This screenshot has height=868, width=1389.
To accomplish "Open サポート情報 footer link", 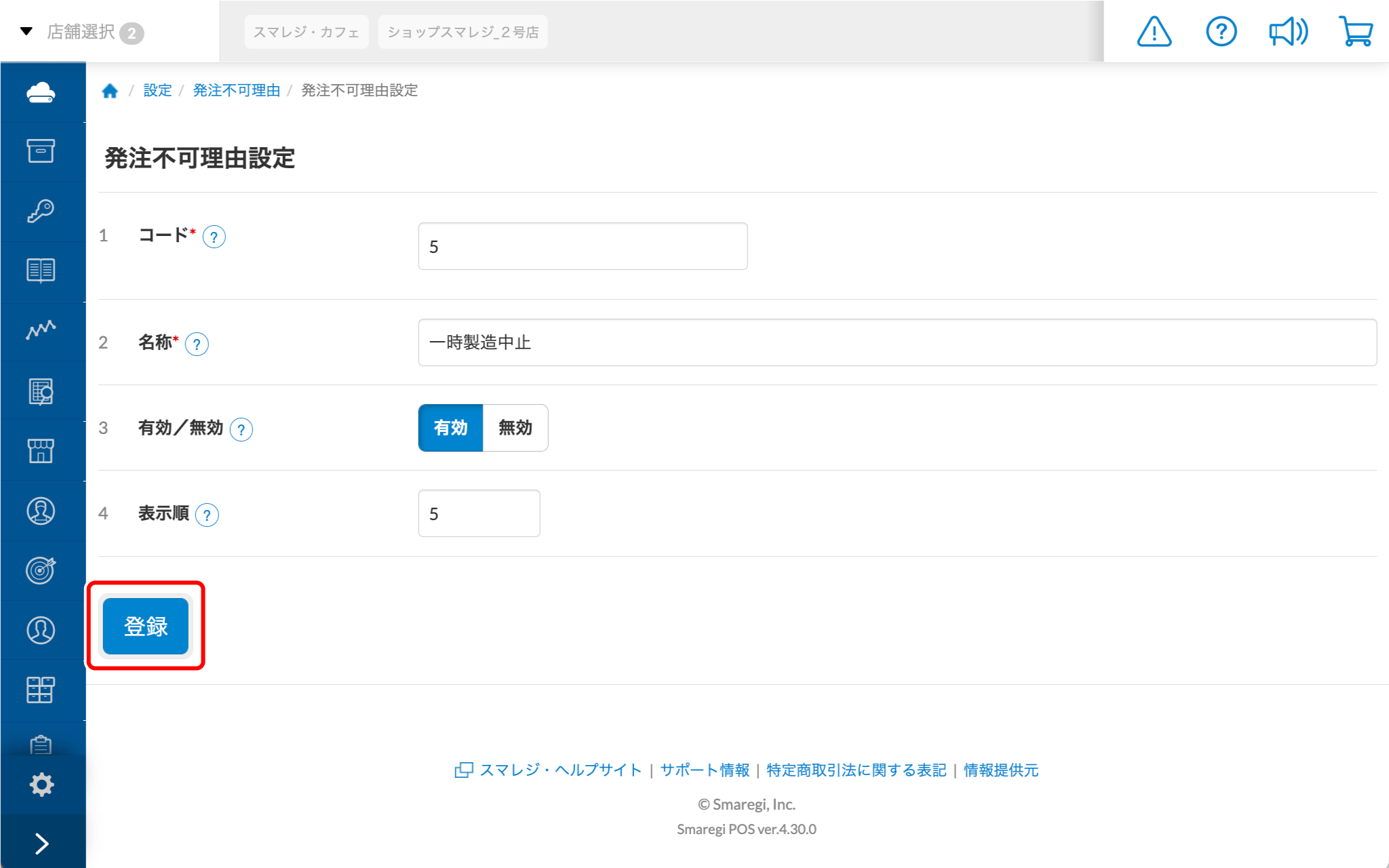I will click(x=705, y=770).
